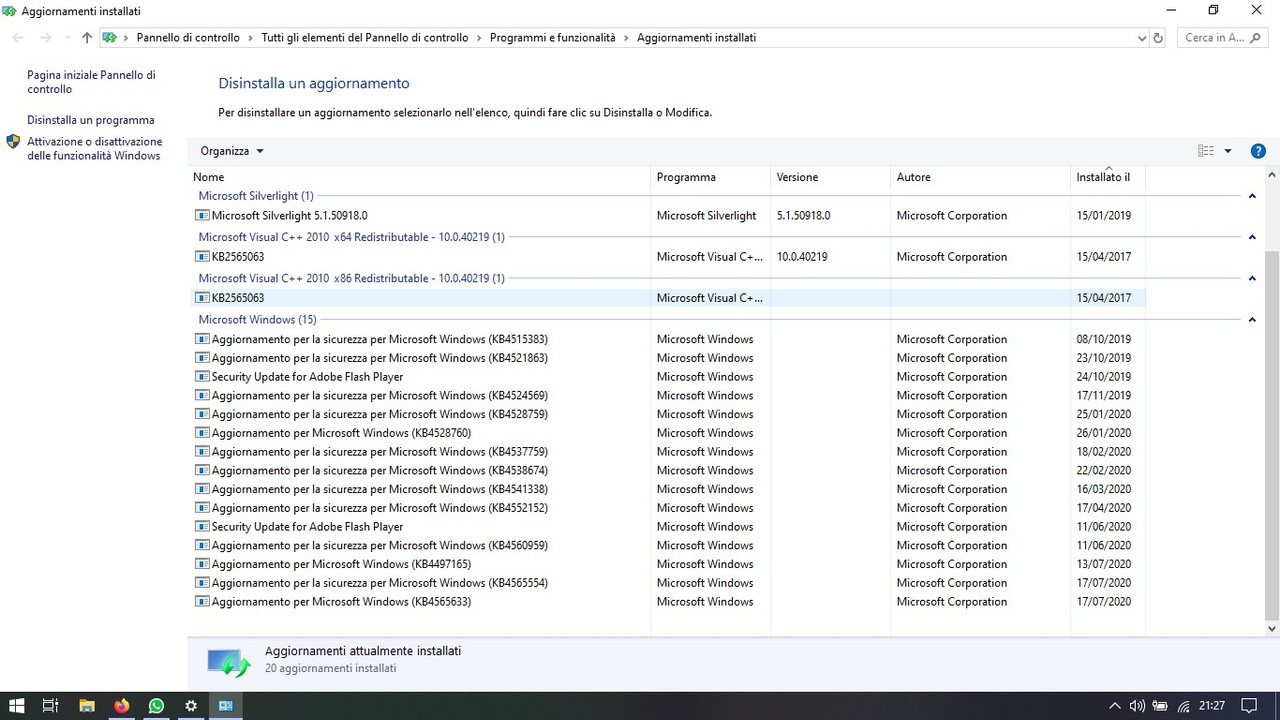
Task: Open recent locations dropdown beside navigation arrows
Action: (x=67, y=38)
